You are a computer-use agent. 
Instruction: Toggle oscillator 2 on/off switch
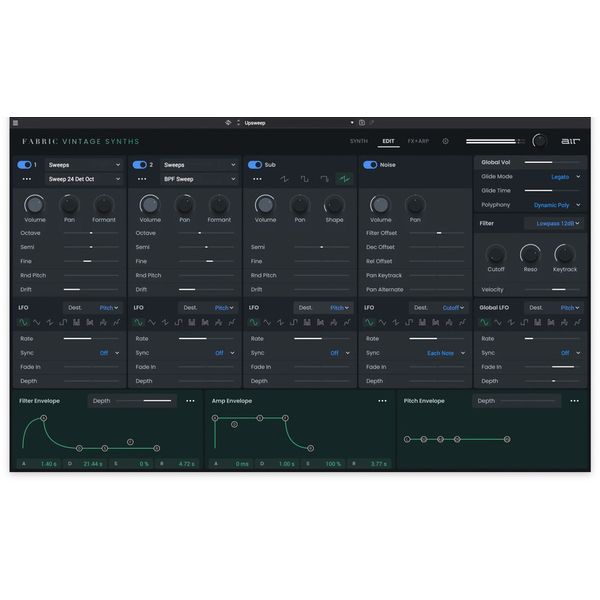(140, 165)
